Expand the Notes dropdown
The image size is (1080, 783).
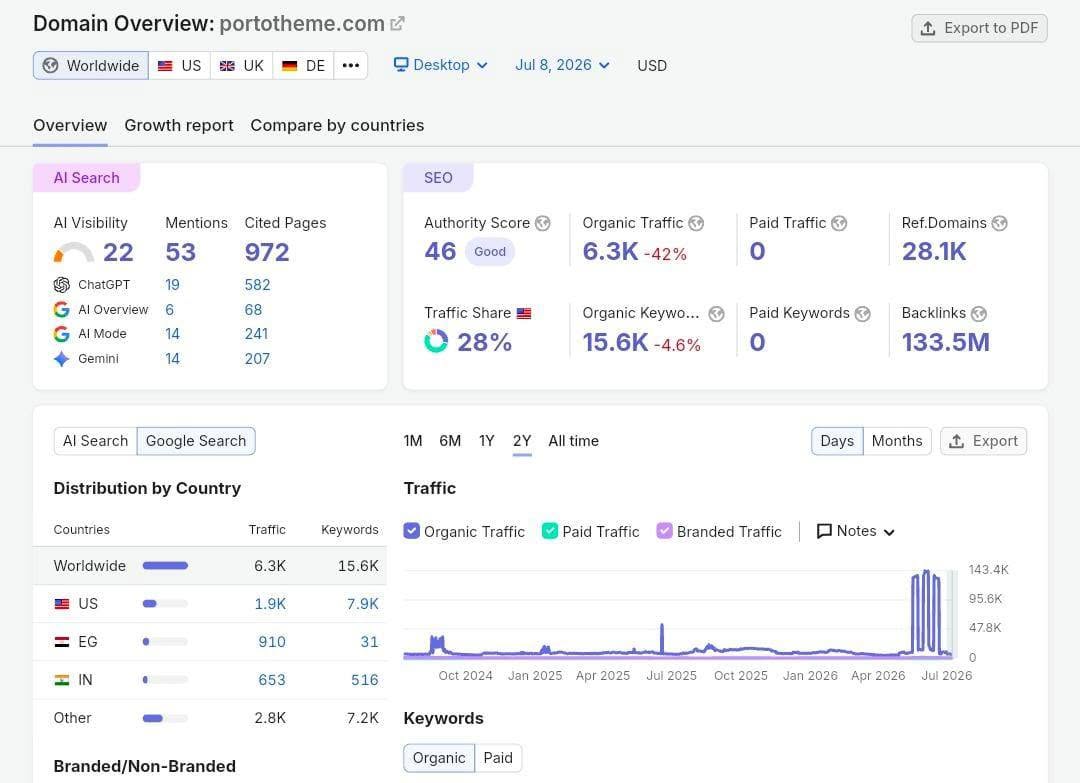(855, 531)
